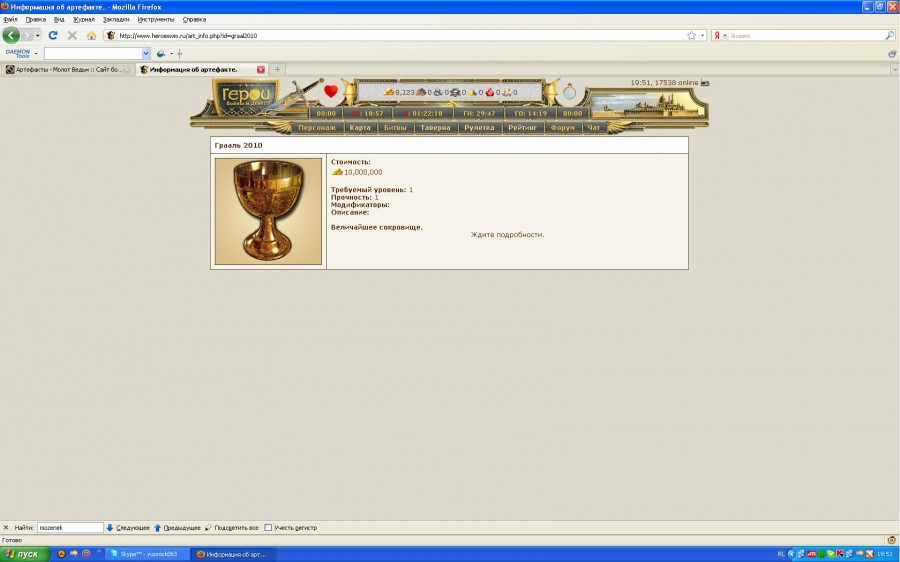900x562 pixels.
Task: Switch to Skype in the taskbar
Action: tap(147, 554)
